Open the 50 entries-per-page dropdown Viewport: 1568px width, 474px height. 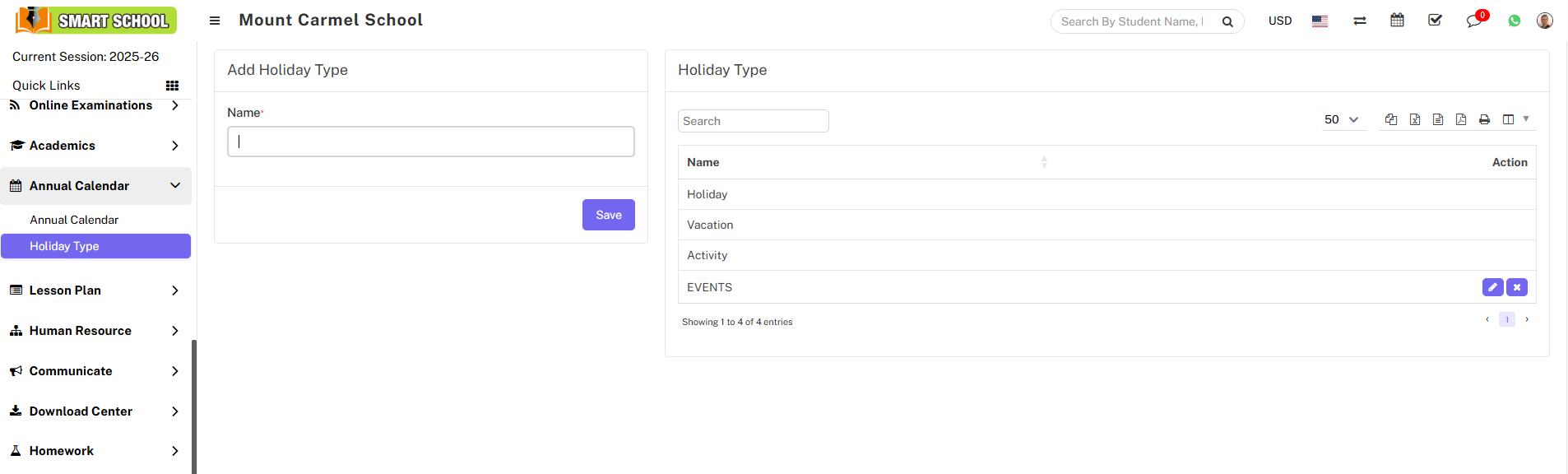click(x=1341, y=120)
